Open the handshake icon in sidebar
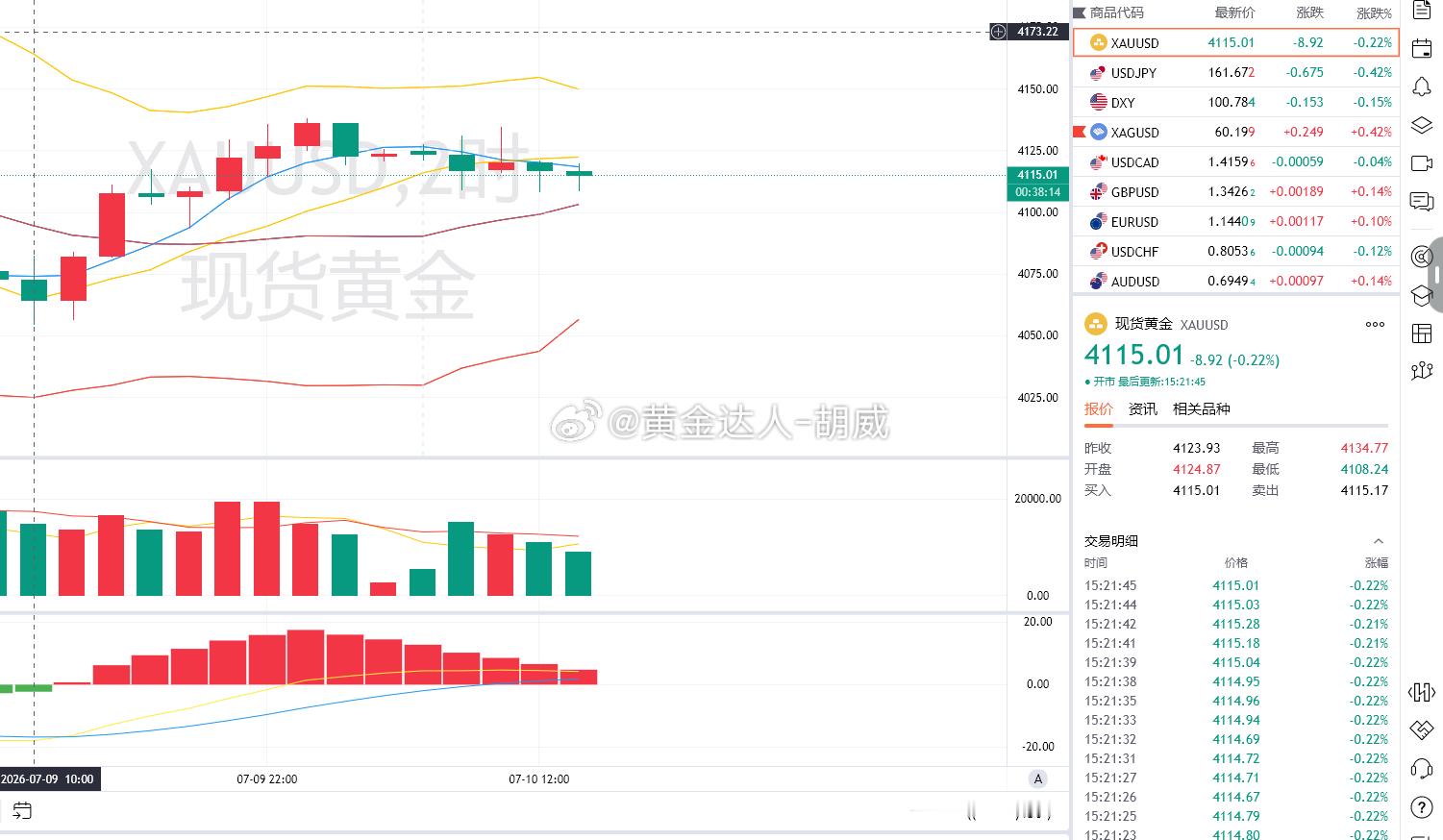The image size is (1443, 840). pos(1422,730)
